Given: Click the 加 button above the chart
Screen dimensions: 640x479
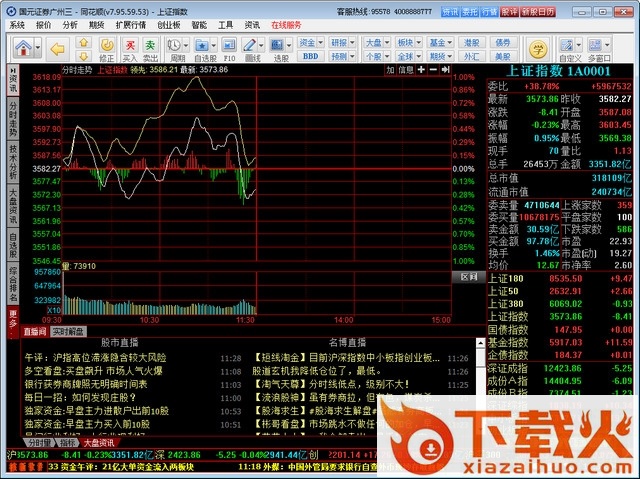Looking at the screenshot, I should pyautogui.click(x=390, y=70).
